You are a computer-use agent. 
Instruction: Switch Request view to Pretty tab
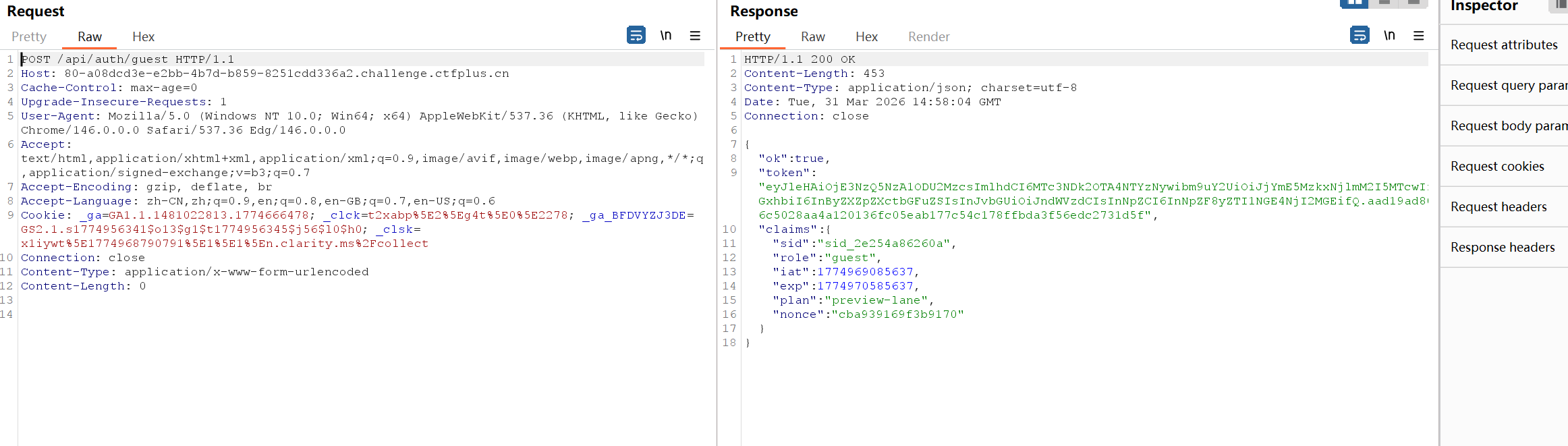29,36
